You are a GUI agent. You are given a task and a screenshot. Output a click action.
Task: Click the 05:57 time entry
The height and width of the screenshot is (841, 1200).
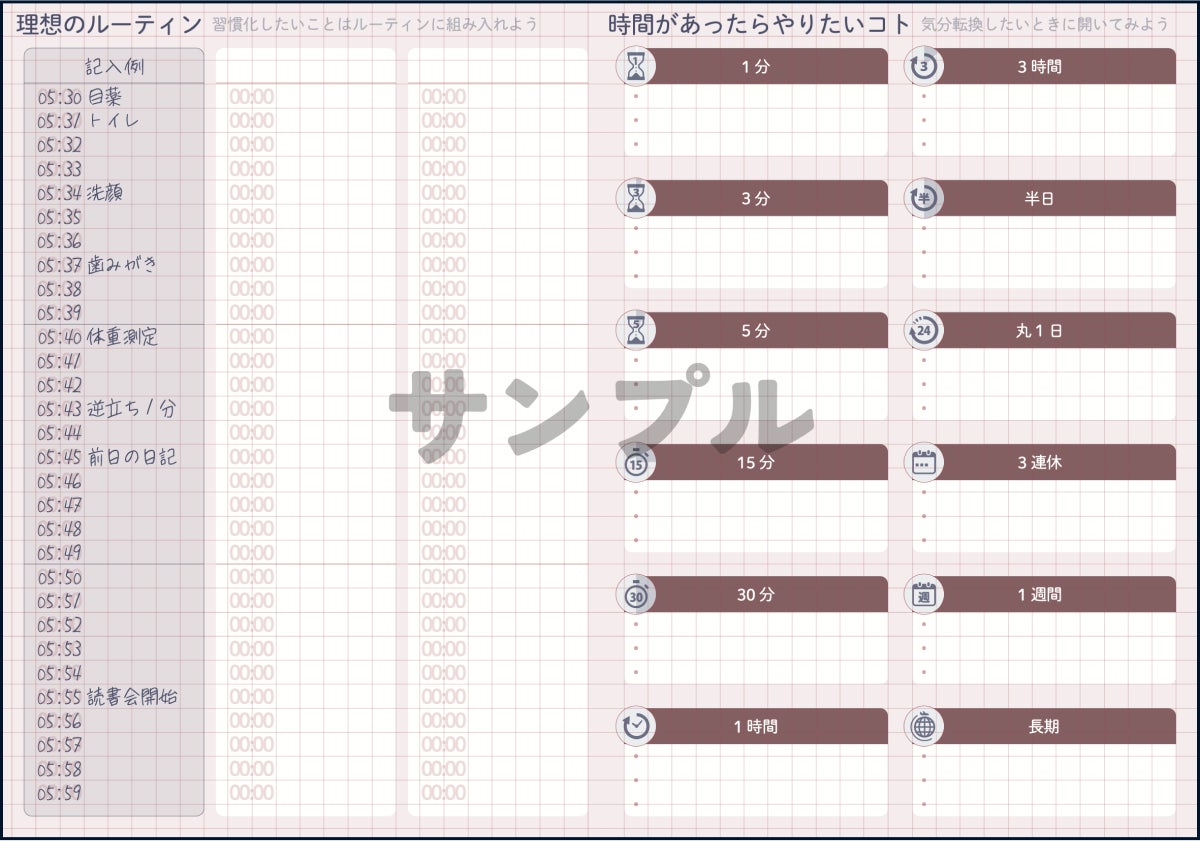pos(60,745)
